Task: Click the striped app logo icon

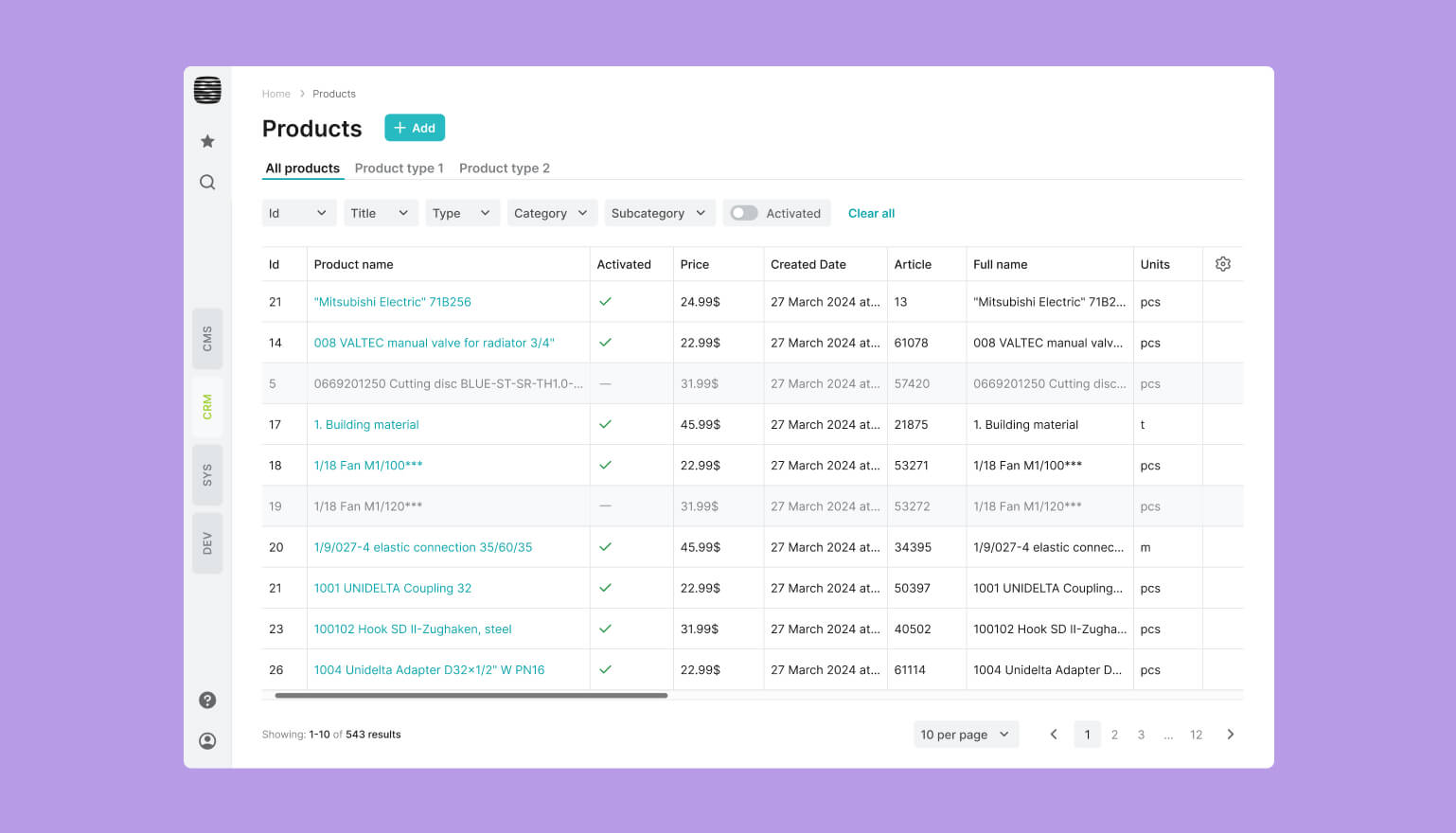Action: point(207,90)
